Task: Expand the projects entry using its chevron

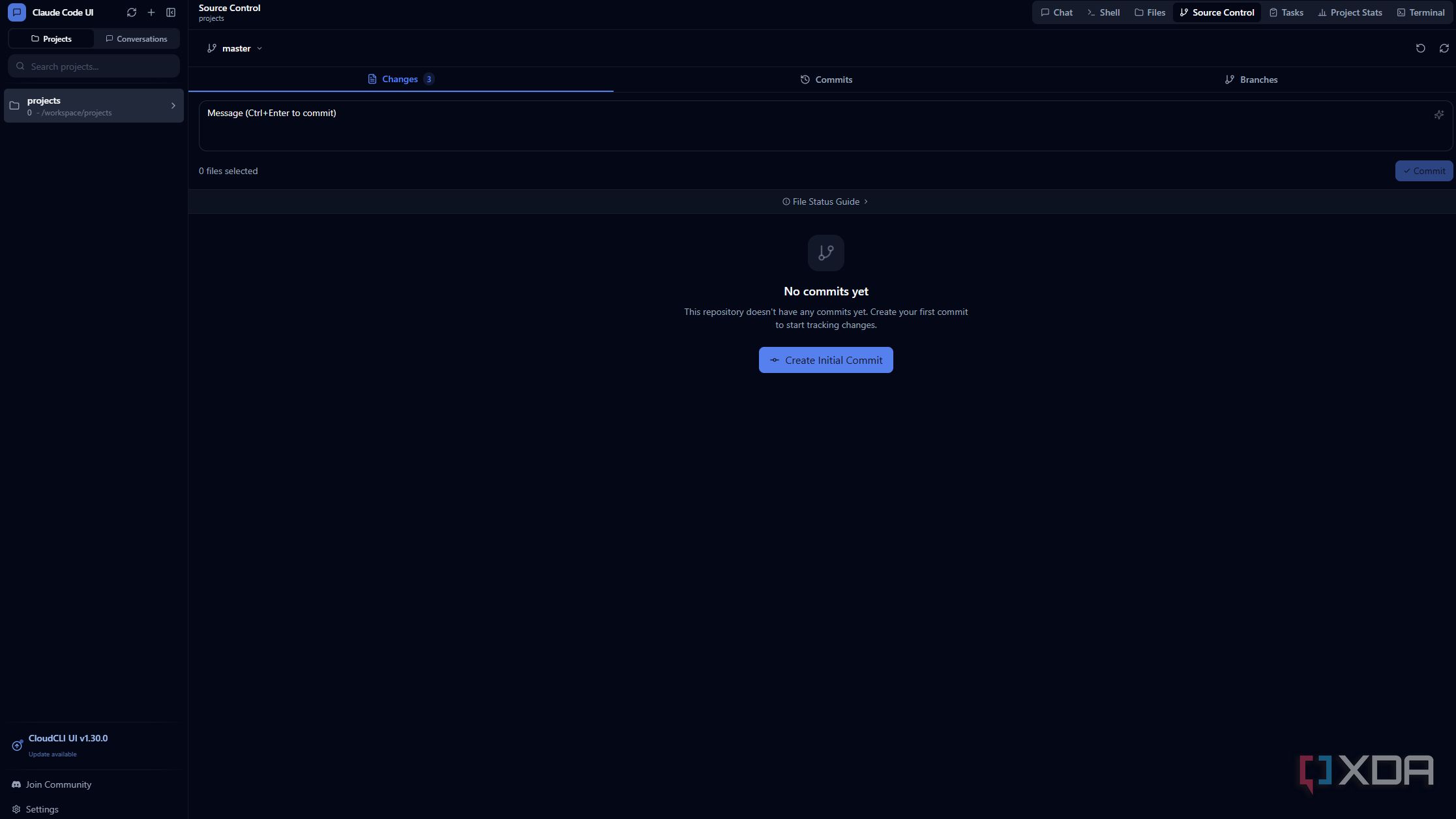Action: 173,106
